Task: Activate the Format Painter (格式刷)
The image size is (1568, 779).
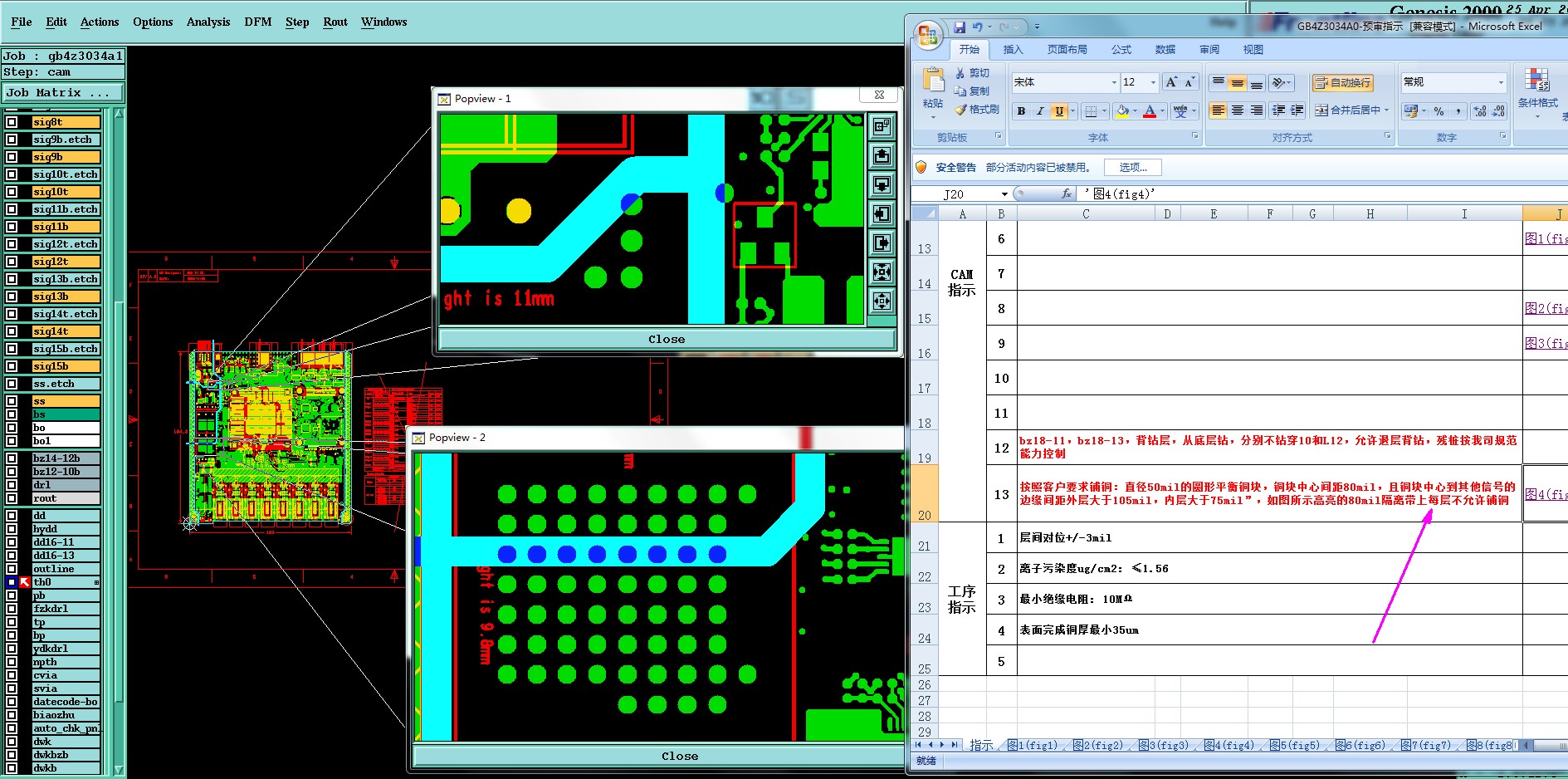Action: point(976,110)
